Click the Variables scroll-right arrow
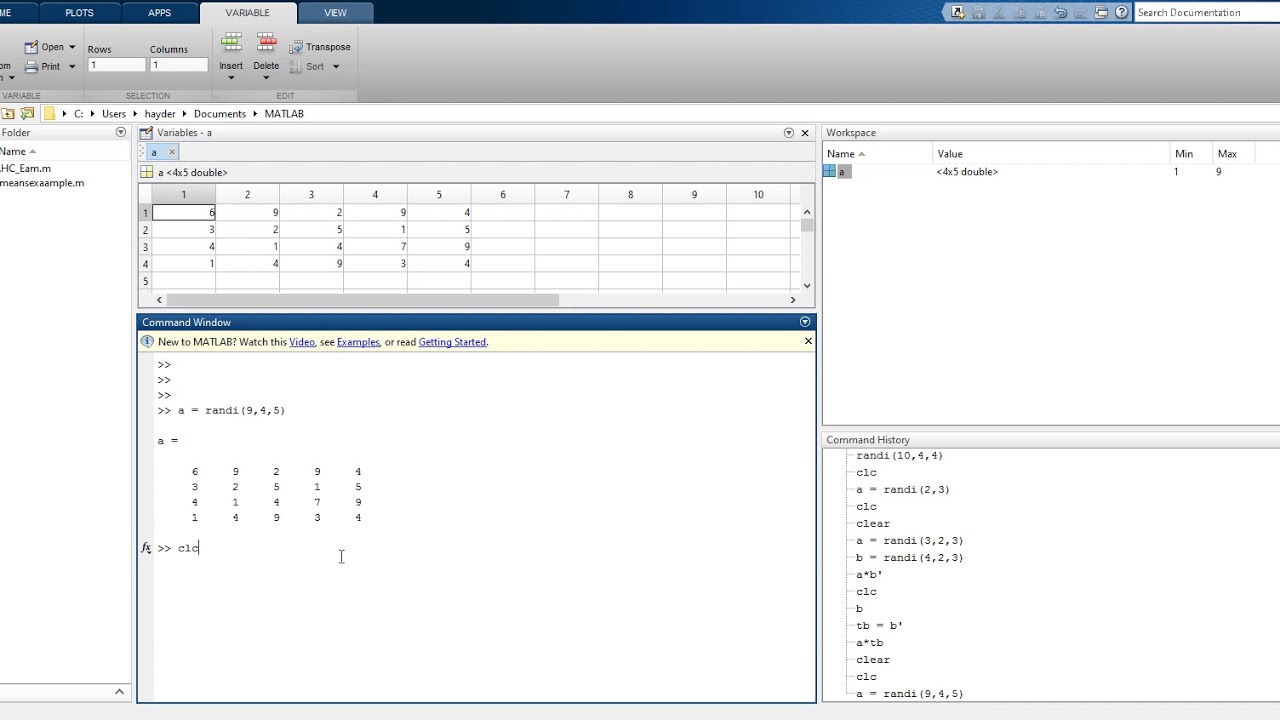The height and width of the screenshot is (720, 1280). click(793, 299)
